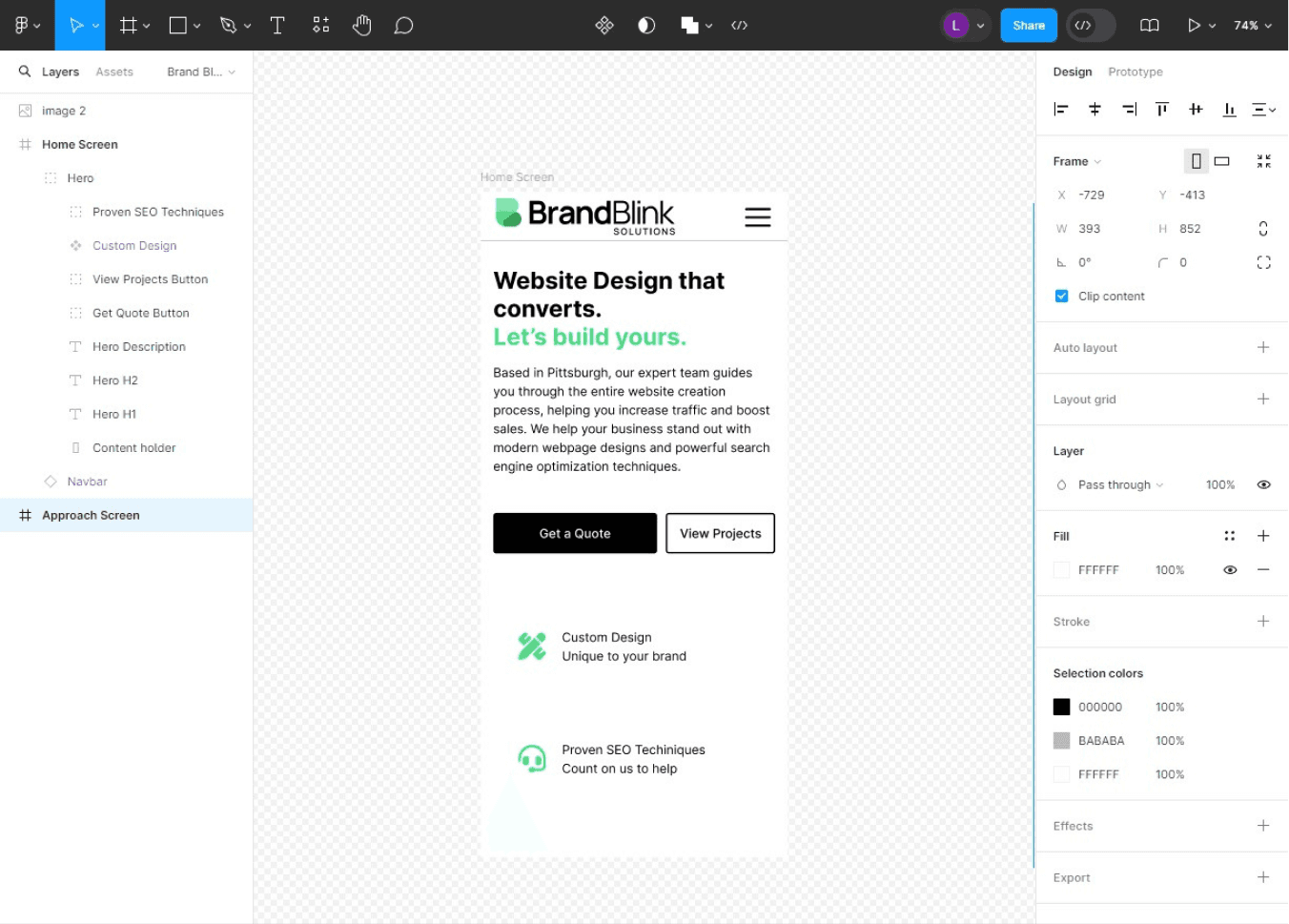Toggle layer visibility eye in Layer section

(1263, 484)
